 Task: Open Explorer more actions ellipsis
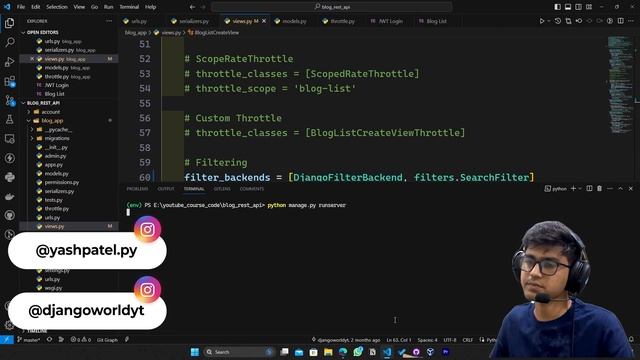click(109, 21)
